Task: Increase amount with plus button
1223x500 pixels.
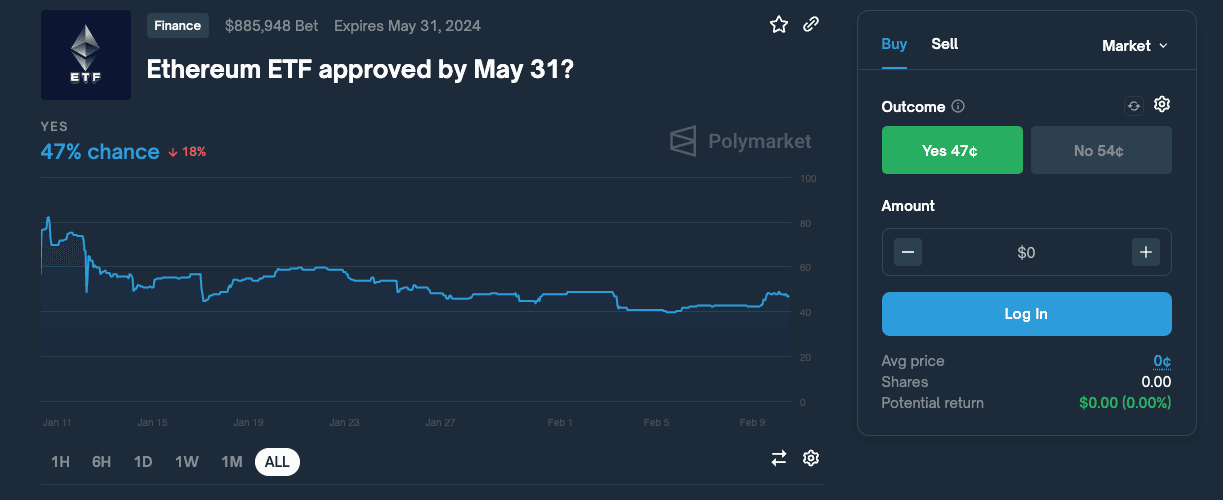Action: tap(1146, 252)
